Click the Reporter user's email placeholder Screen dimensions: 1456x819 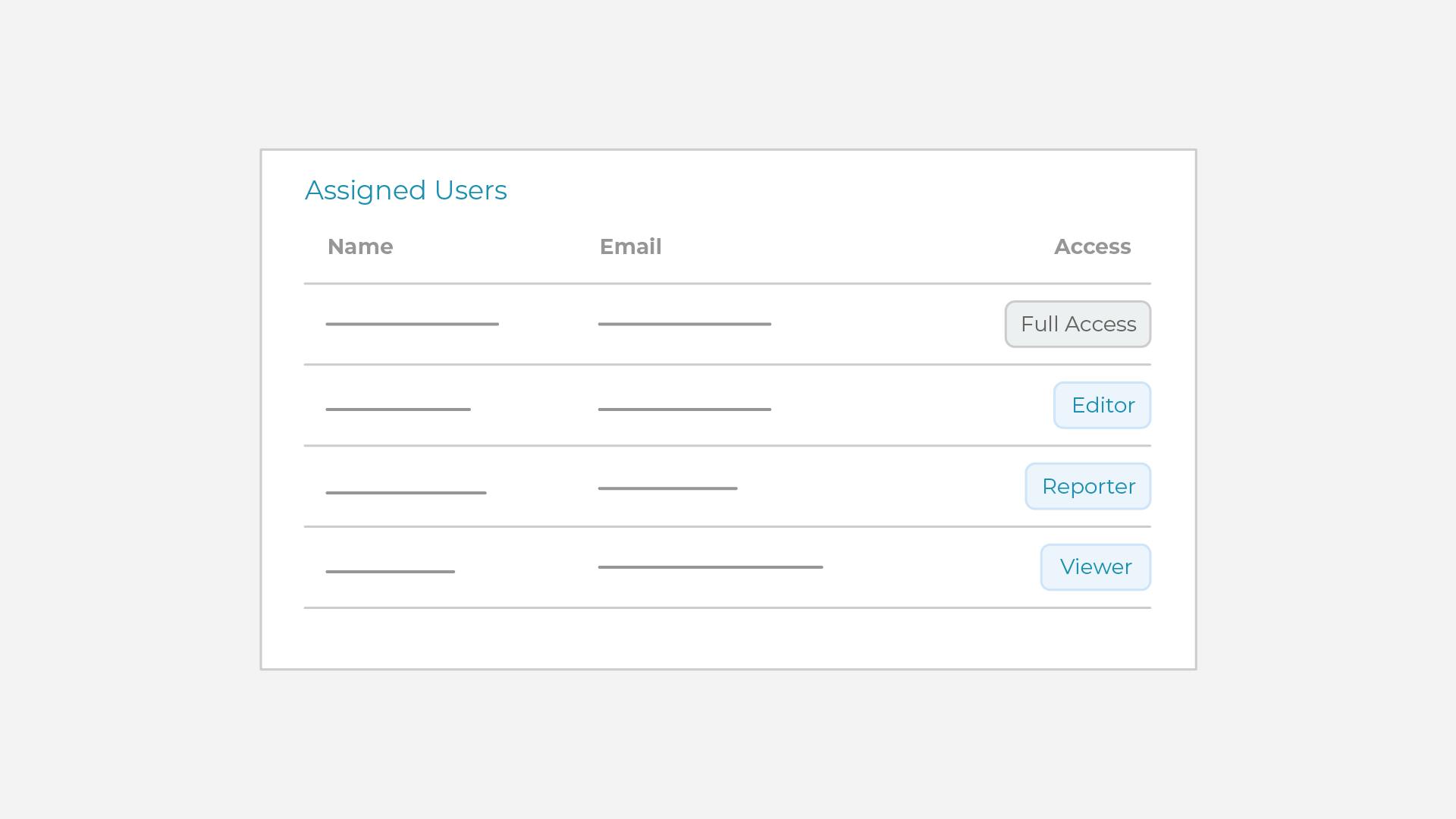tap(667, 488)
